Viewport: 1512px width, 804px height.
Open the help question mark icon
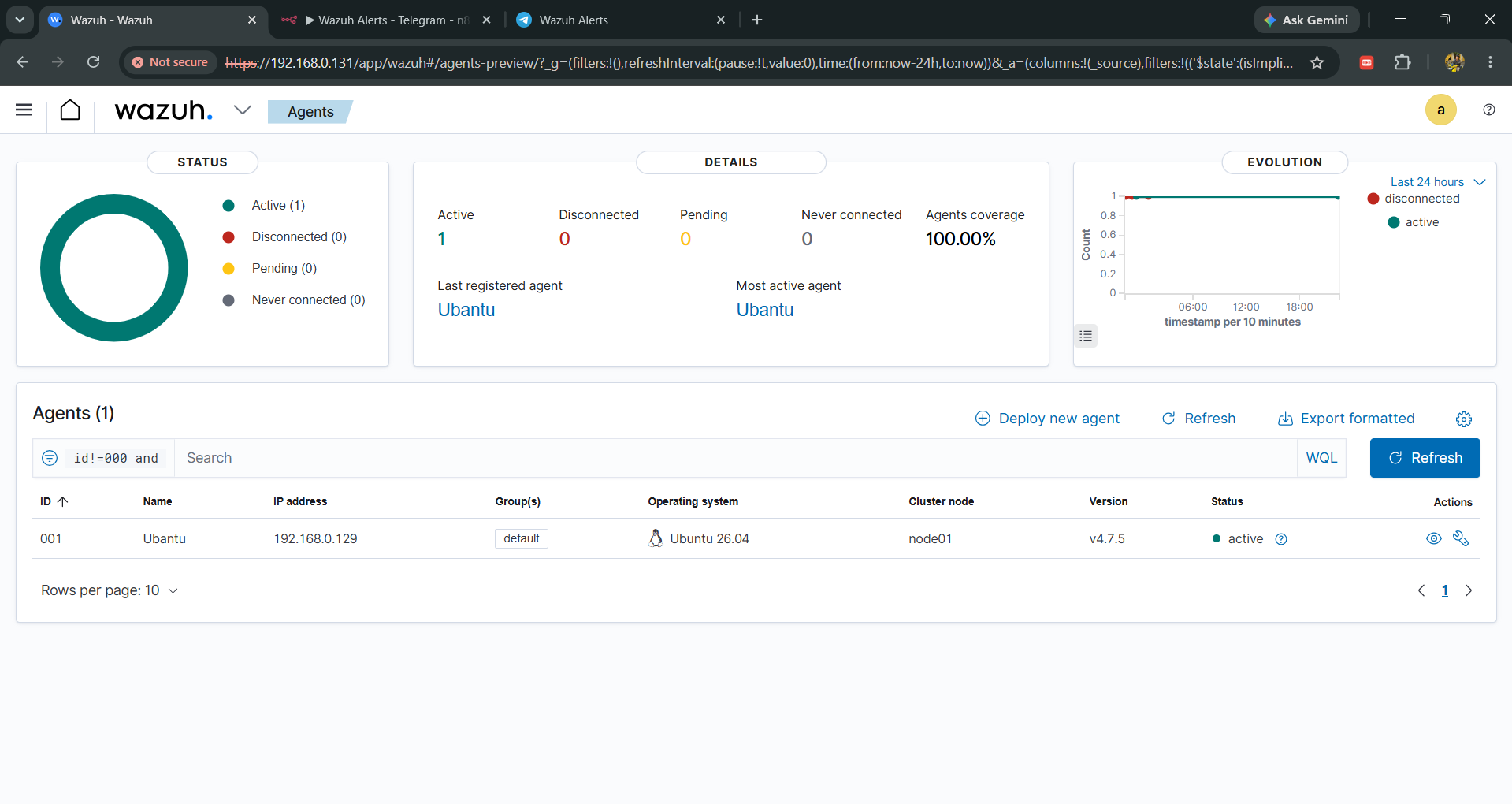(x=1488, y=110)
